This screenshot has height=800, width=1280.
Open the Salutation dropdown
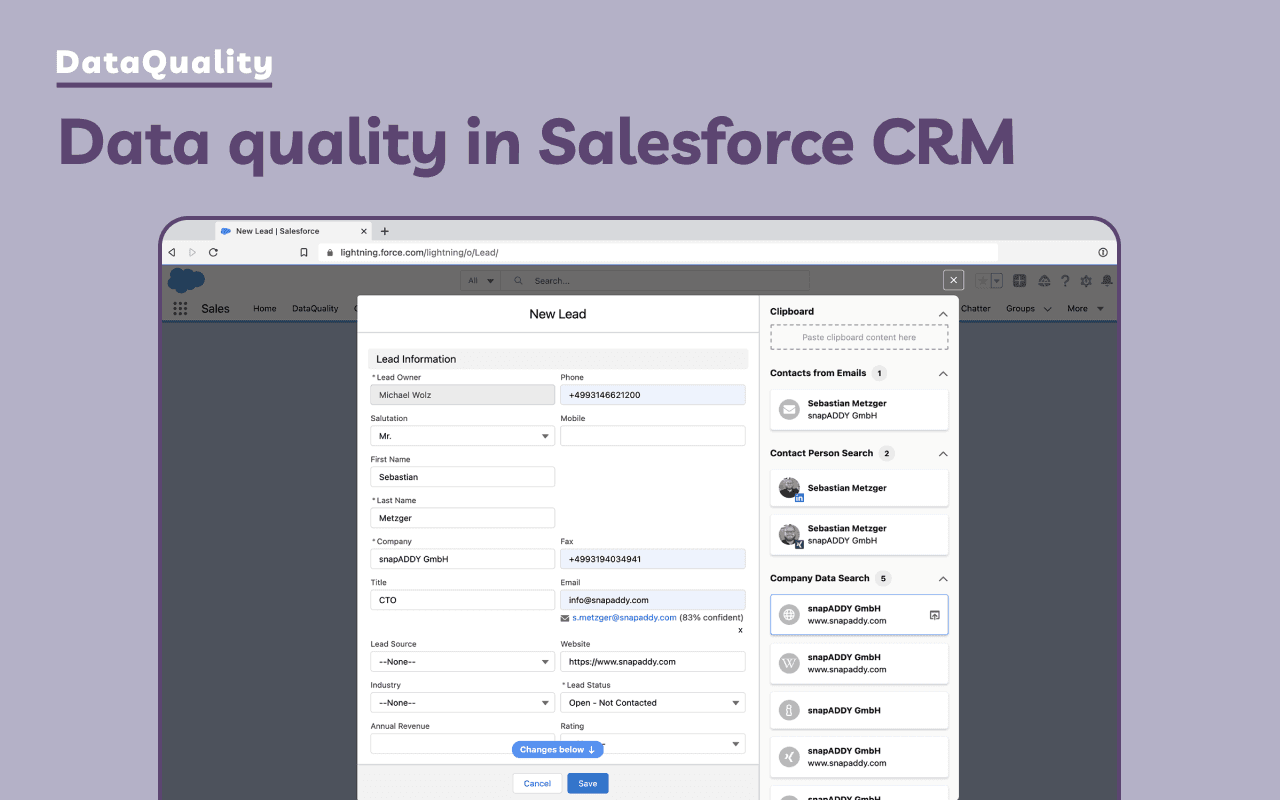pos(462,436)
